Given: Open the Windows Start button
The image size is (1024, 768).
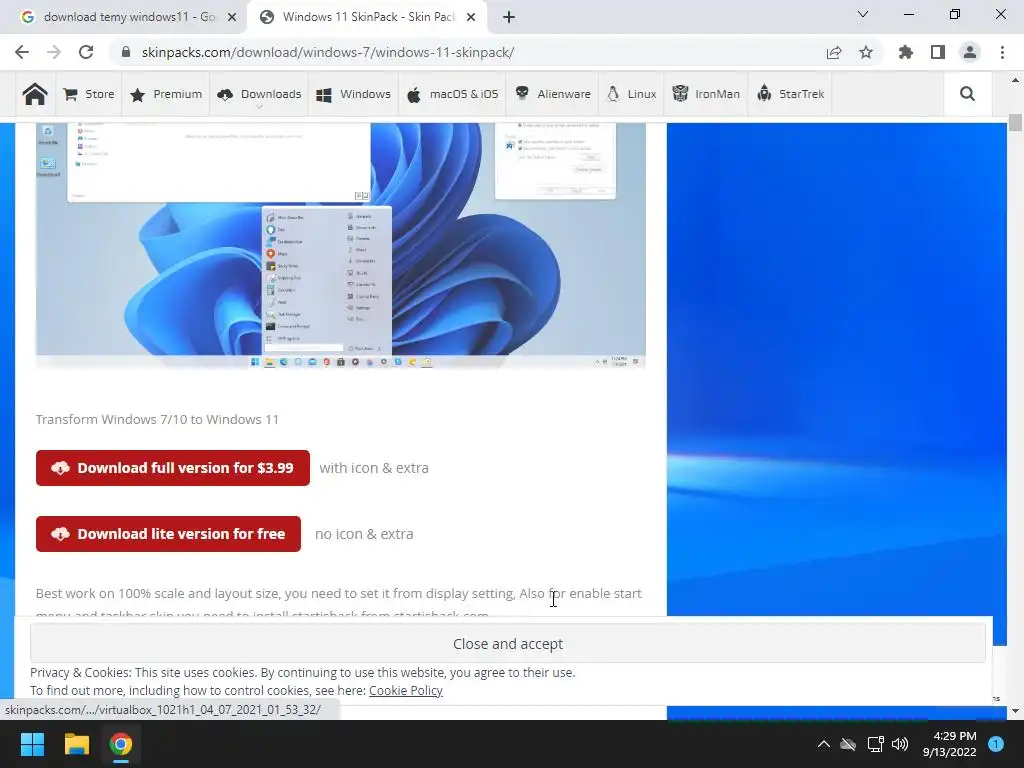Looking at the screenshot, I should pos(32,744).
